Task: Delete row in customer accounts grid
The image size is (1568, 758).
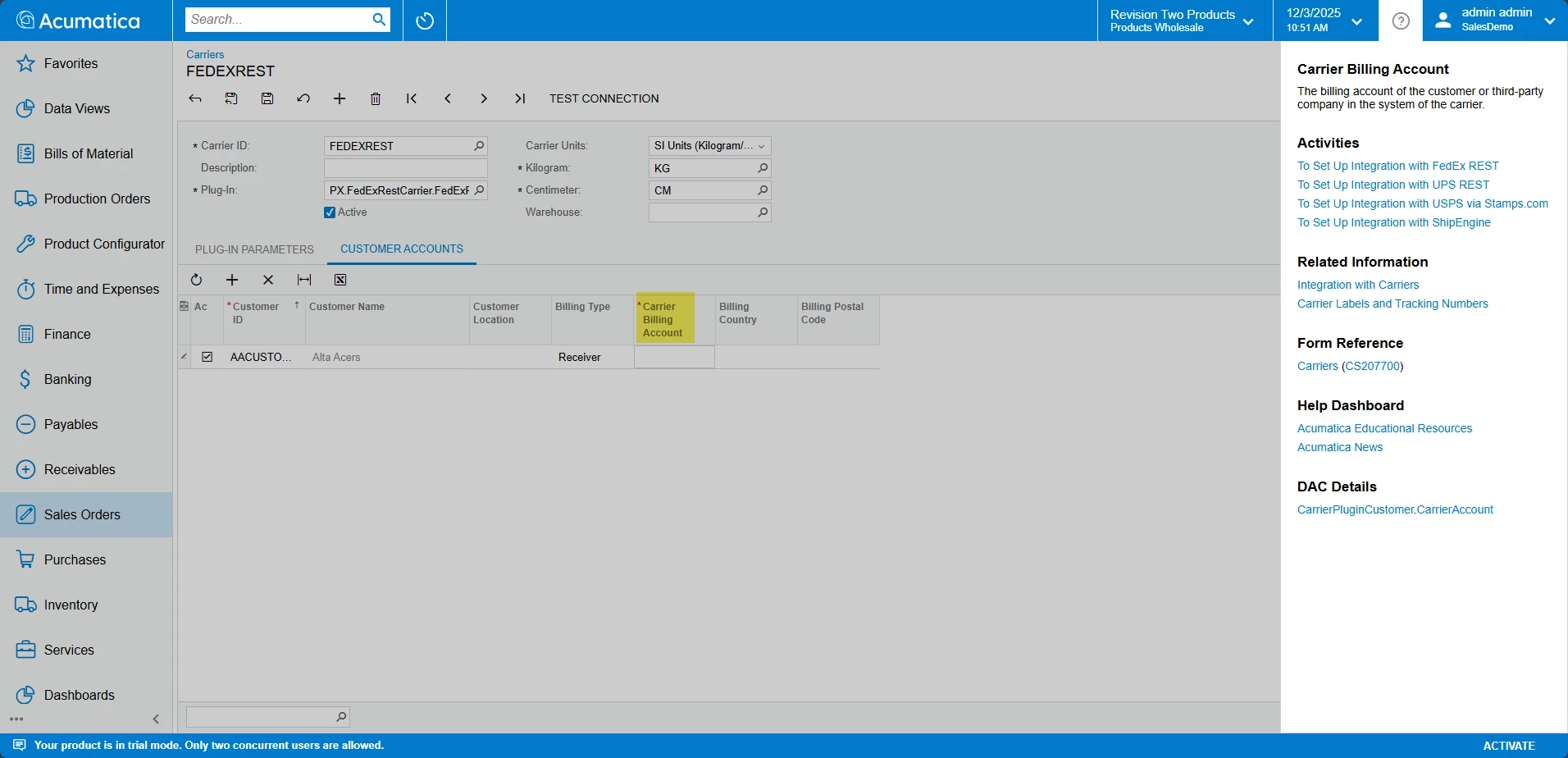Action: click(x=268, y=280)
